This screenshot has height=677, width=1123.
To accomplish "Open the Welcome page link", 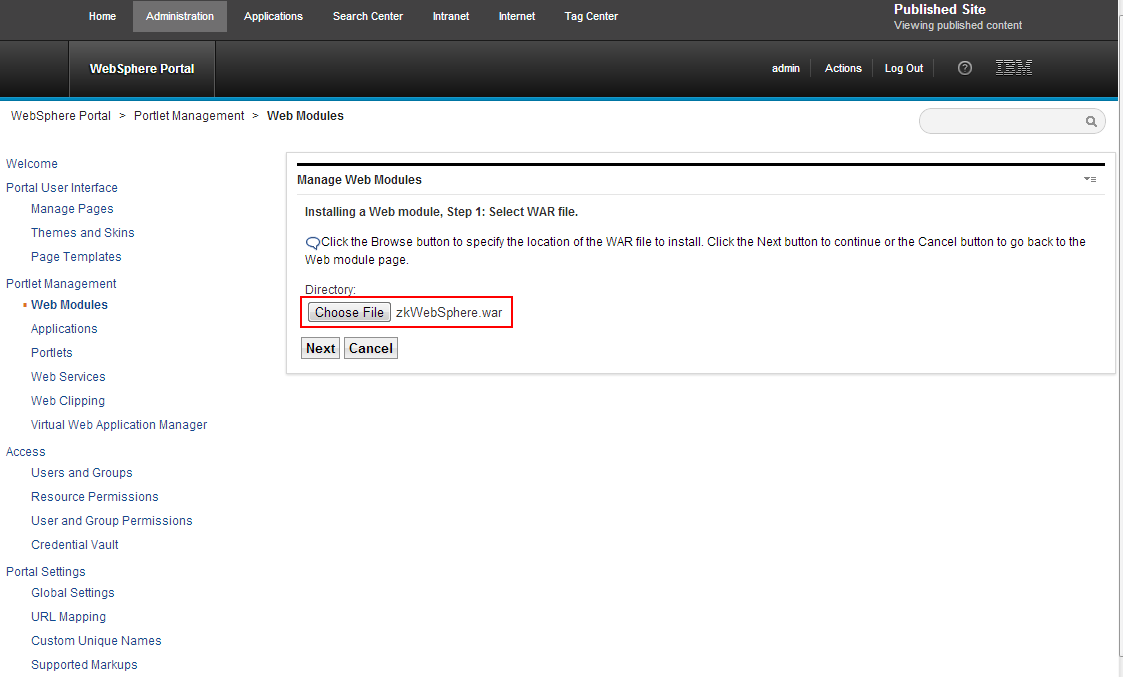I will click(32, 164).
